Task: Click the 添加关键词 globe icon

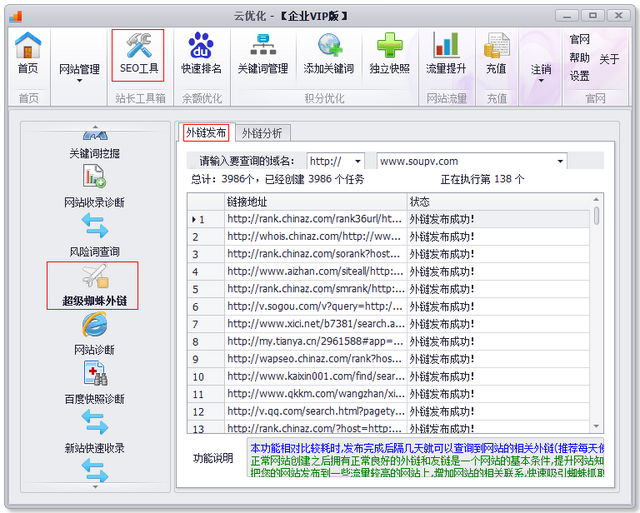Action: pos(329,45)
